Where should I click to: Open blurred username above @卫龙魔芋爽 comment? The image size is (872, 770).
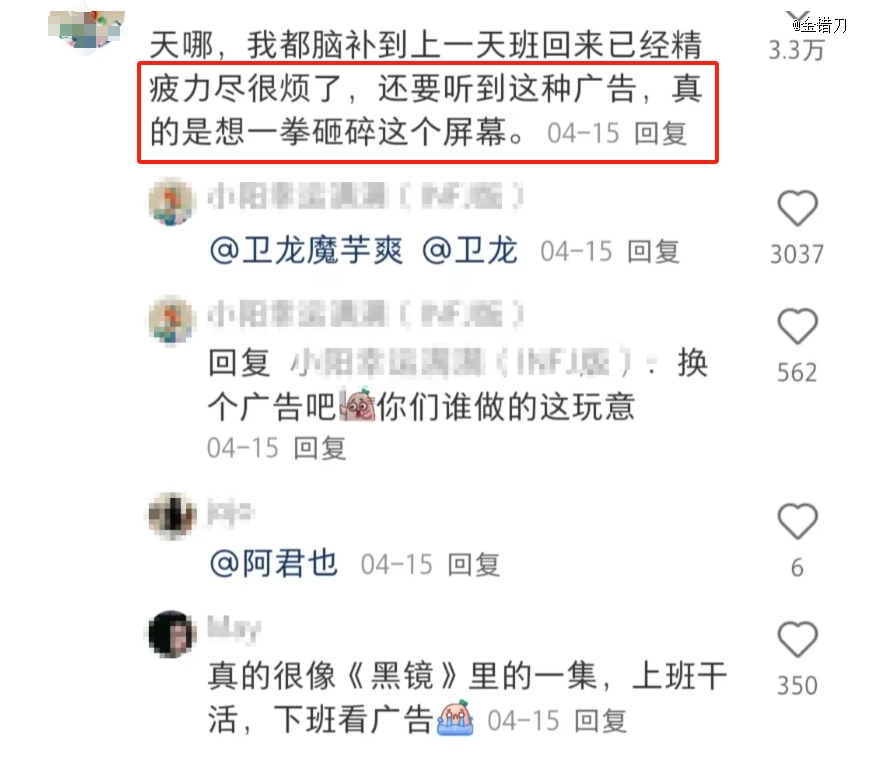[x=366, y=196]
